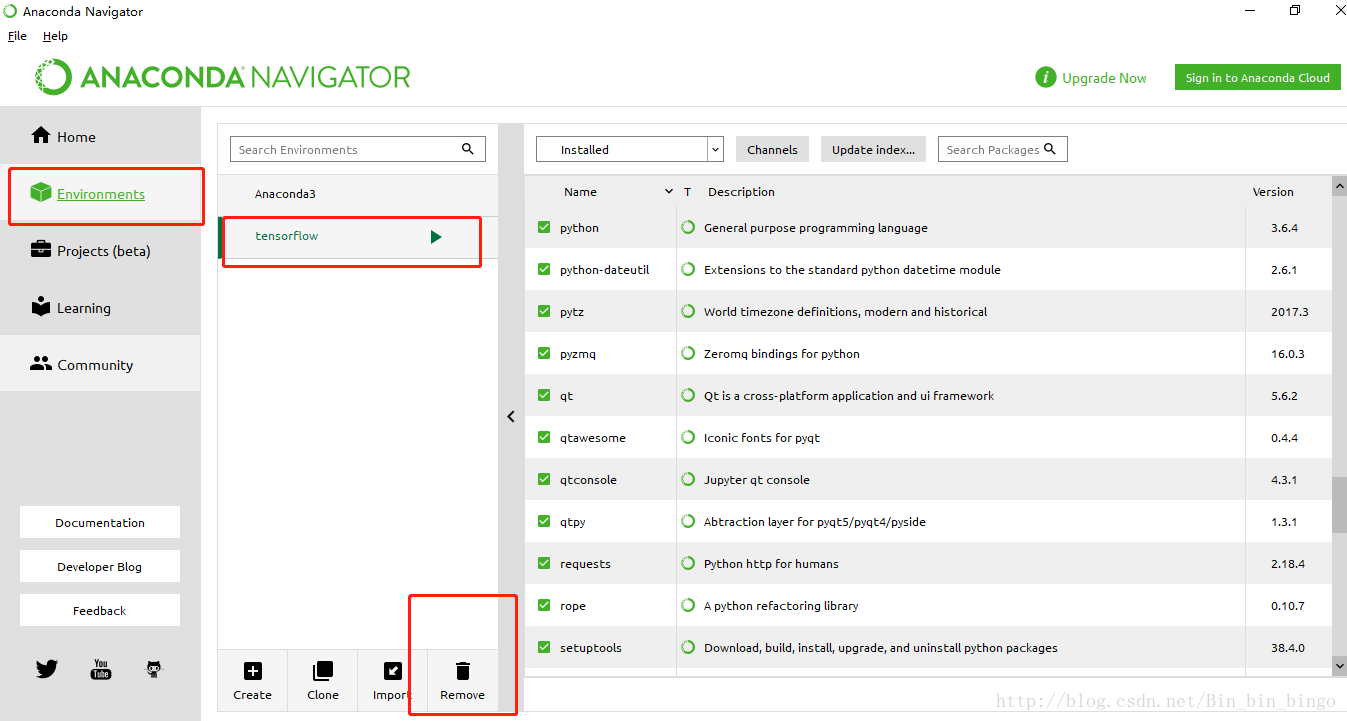The image size is (1347, 721).
Task: Click the Projects briefcase icon
Action: [x=40, y=249]
